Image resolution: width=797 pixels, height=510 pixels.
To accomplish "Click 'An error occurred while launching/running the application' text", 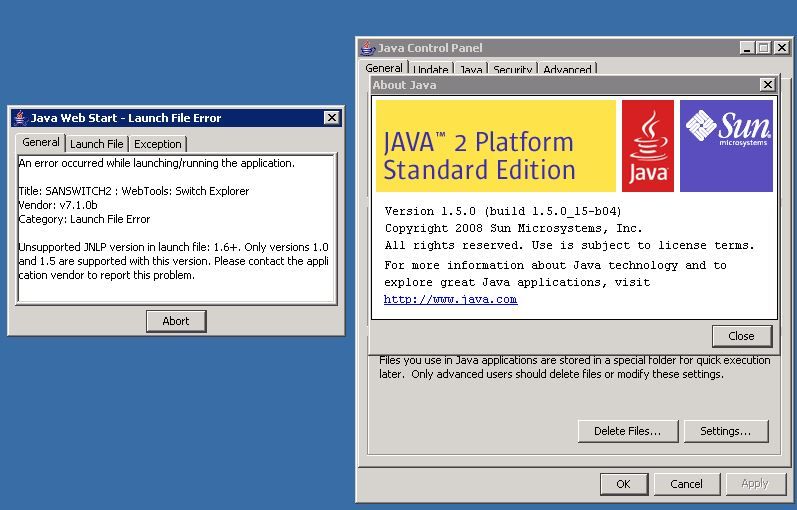I will point(157,163).
